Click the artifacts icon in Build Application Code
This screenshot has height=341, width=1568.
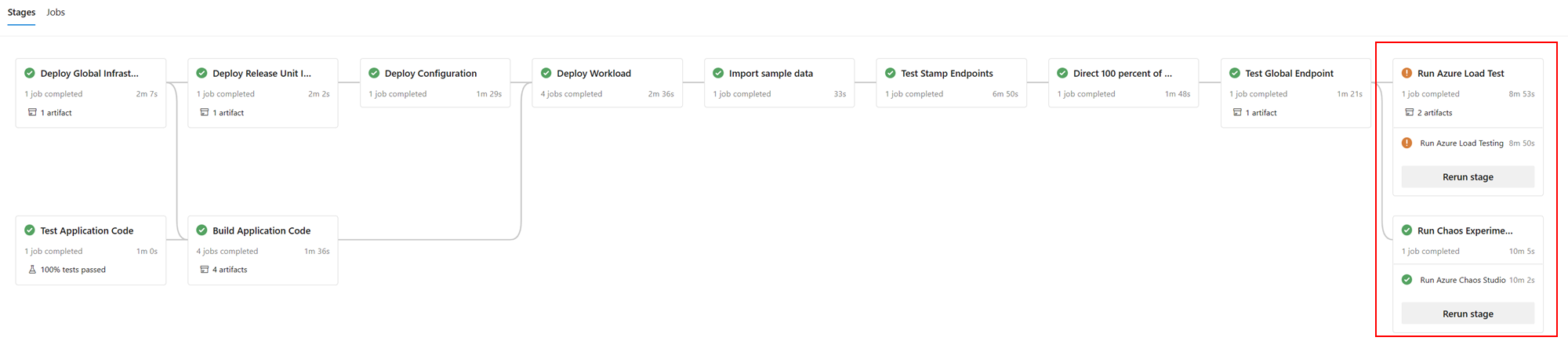click(x=205, y=269)
